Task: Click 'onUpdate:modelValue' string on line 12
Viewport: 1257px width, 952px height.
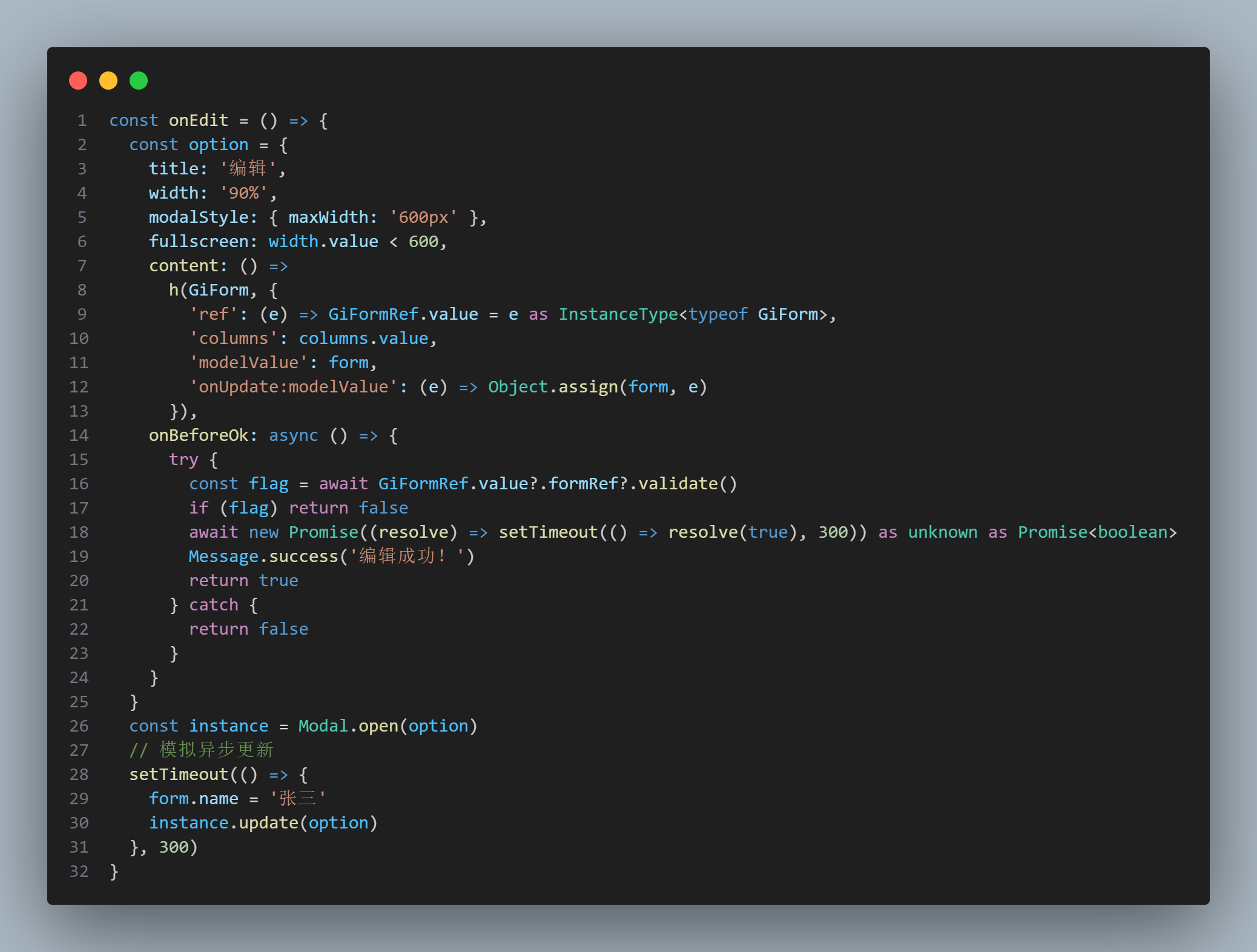Action: [294, 387]
